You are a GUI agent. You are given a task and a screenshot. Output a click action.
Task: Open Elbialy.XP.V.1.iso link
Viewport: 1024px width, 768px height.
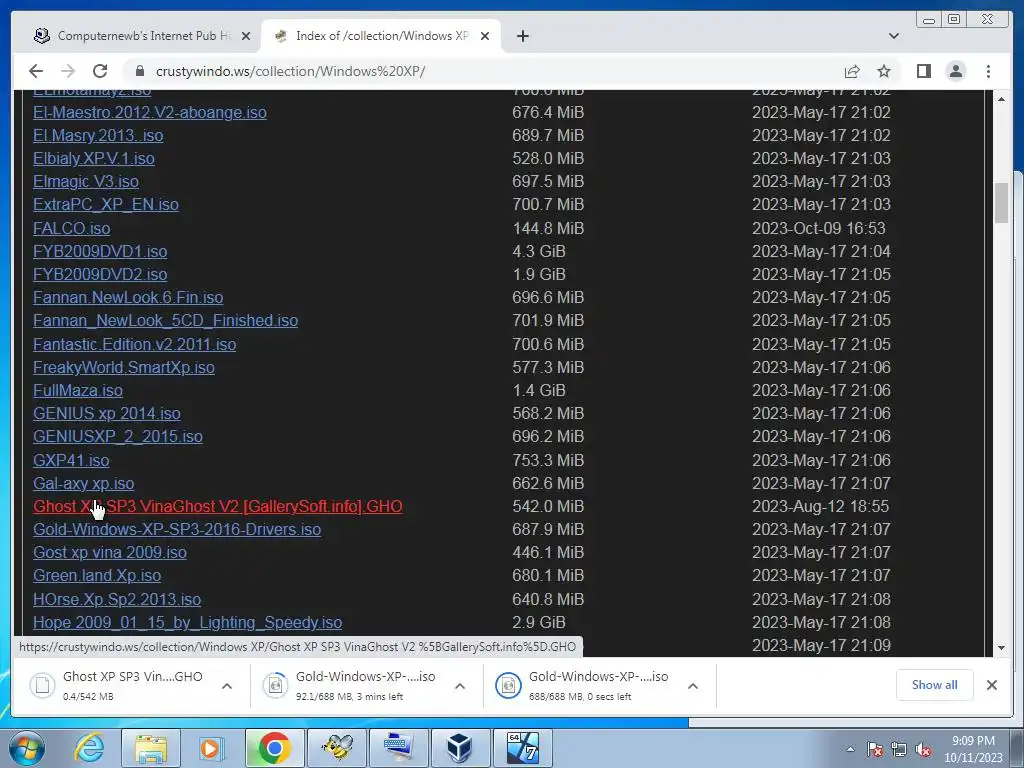pyautogui.click(x=94, y=158)
